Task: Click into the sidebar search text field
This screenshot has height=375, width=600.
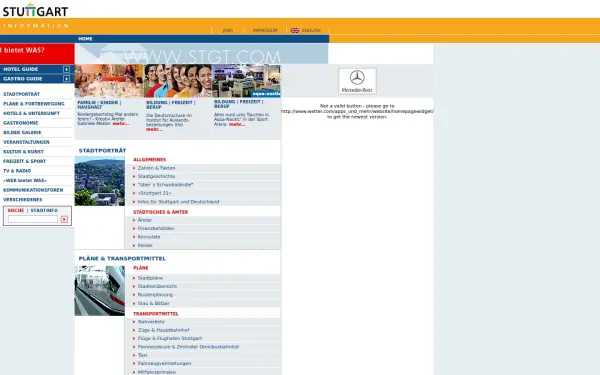Action: 33,219
